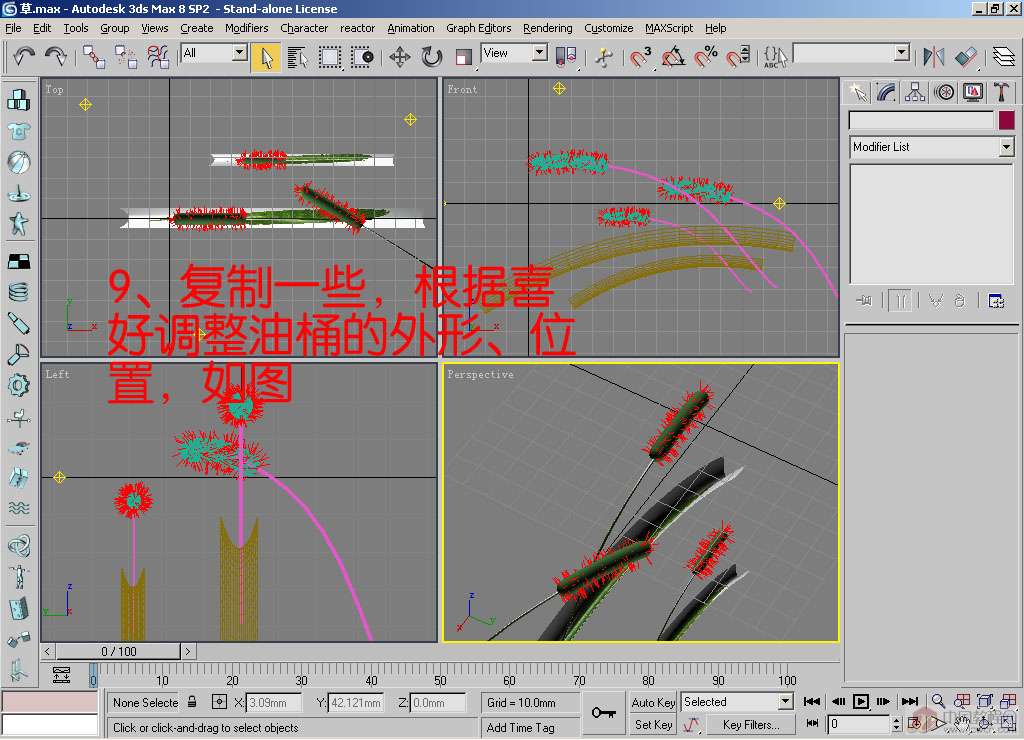Open the Mini Curve Editor beside the track bar

tap(61, 675)
